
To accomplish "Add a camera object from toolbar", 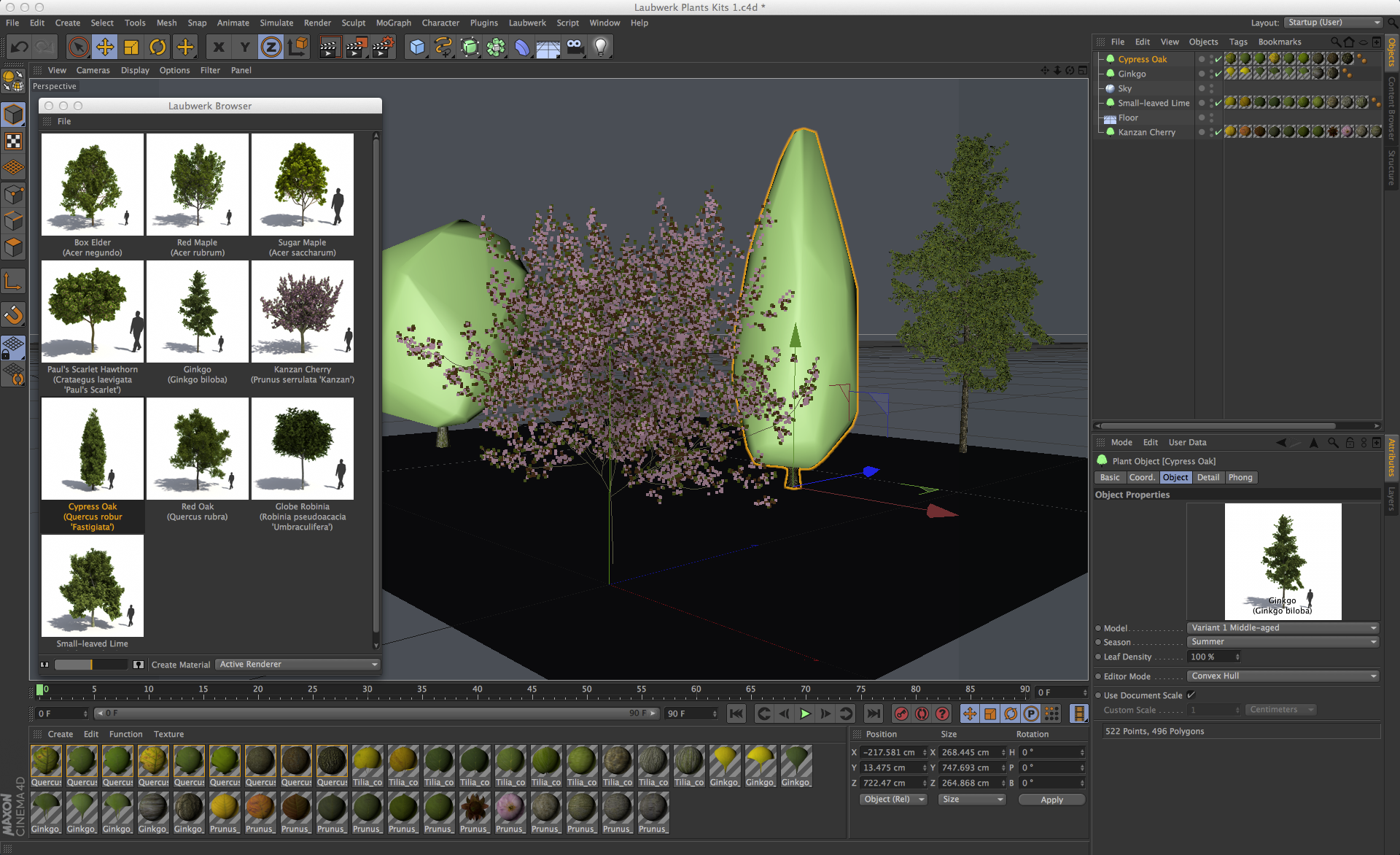I will pyautogui.click(x=575, y=47).
